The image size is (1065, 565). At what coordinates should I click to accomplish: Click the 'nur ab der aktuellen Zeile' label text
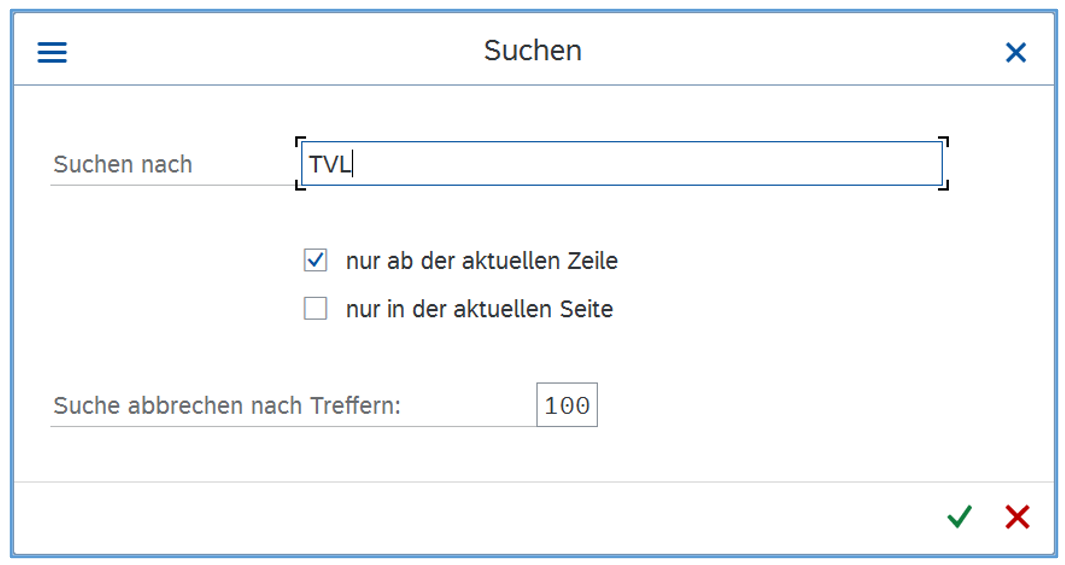[481, 262]
